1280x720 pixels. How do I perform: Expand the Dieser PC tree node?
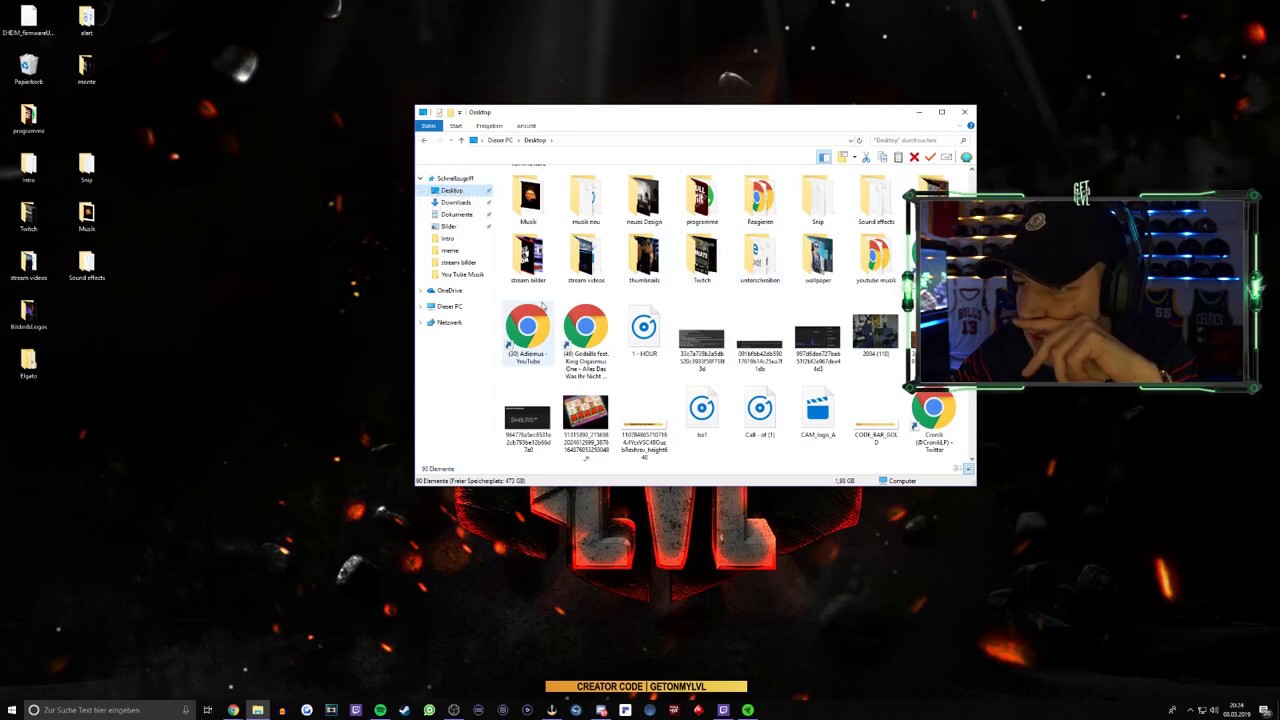(x=420, y=306)
